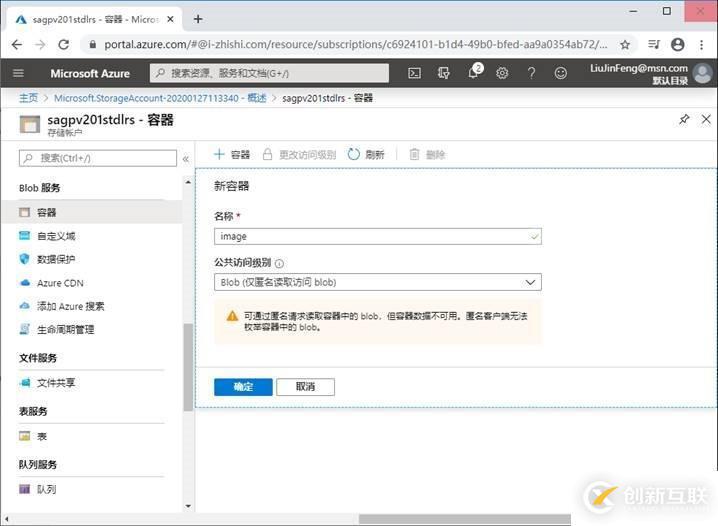Open the Azure portal hamburger menu
Screen dimensions: 718x526
point(18,73)
